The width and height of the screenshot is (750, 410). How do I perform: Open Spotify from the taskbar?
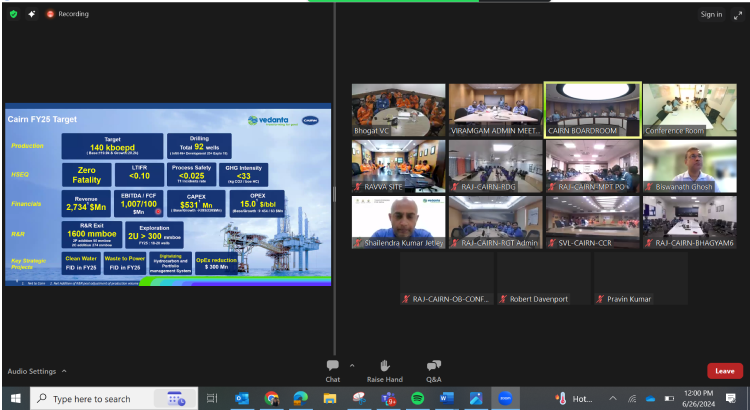[417, 398]
